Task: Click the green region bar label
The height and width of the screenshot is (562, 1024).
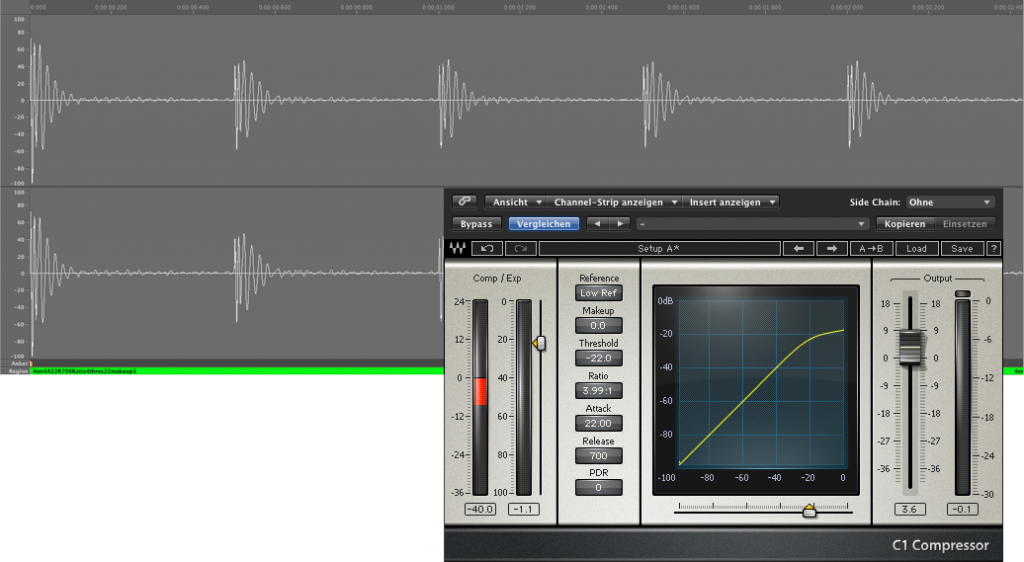Action: (85, 371)
